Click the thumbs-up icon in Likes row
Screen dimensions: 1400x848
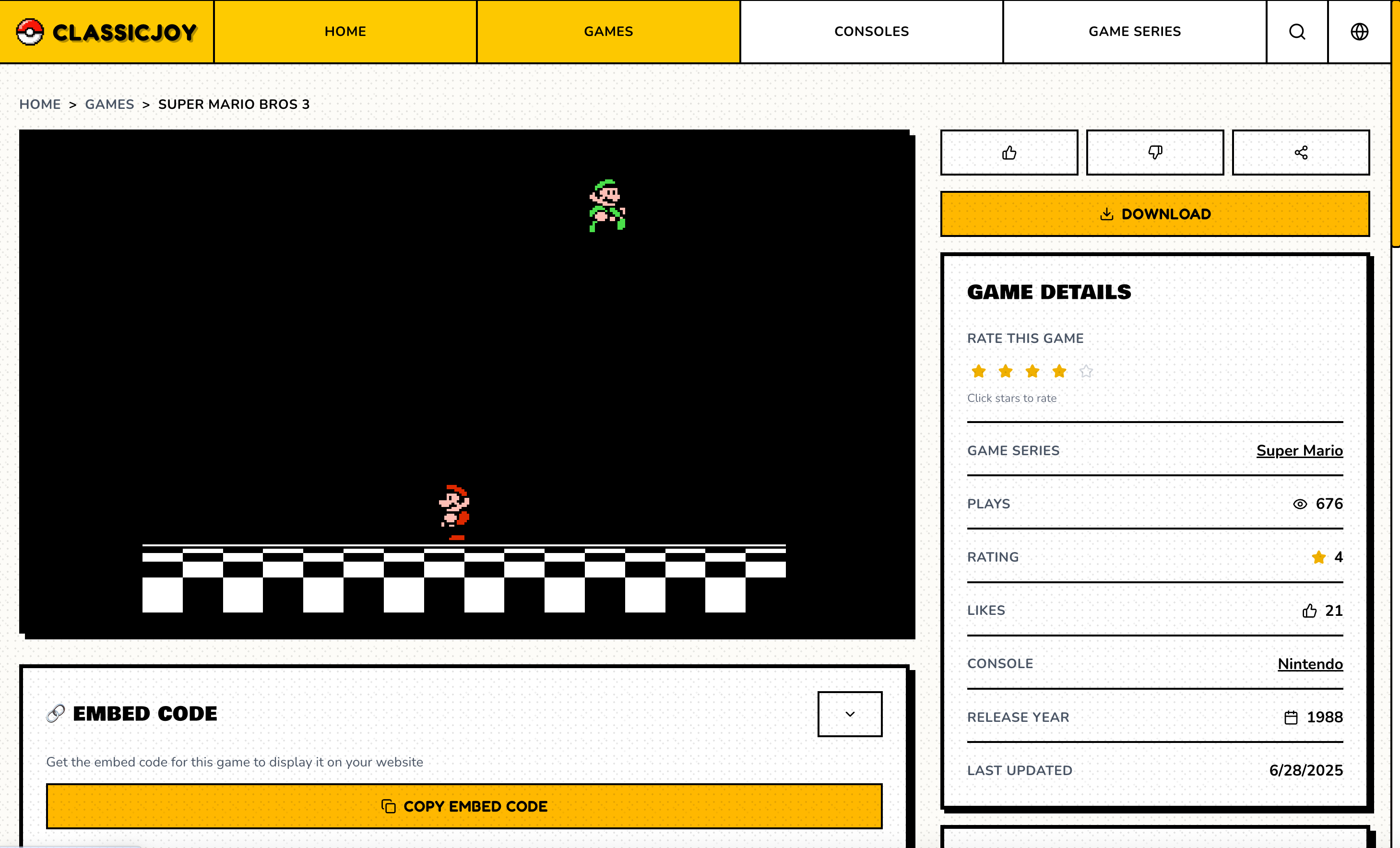(x=1309, y=611)
